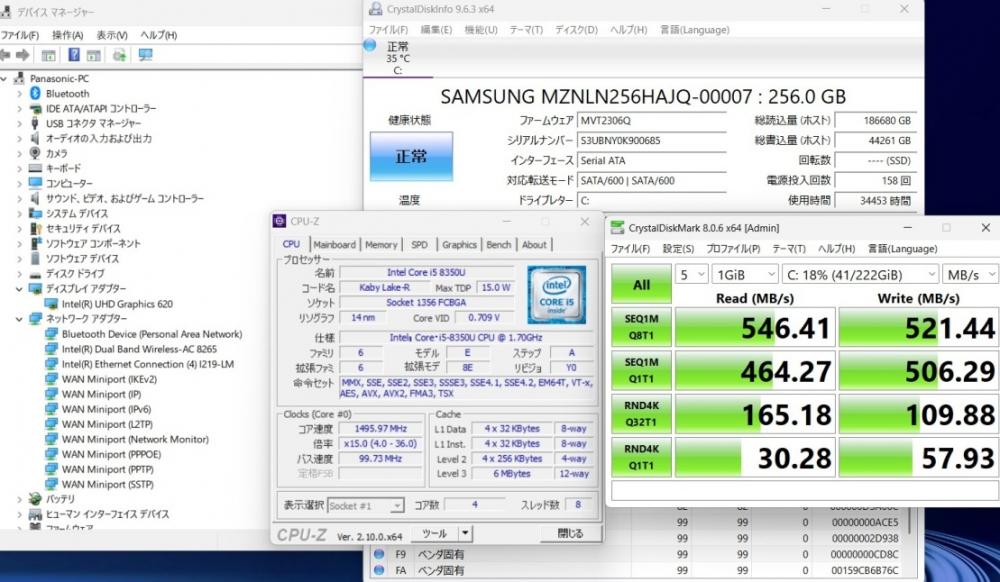Click the scan hardware monitor icon in toolbar

(145, 55)
